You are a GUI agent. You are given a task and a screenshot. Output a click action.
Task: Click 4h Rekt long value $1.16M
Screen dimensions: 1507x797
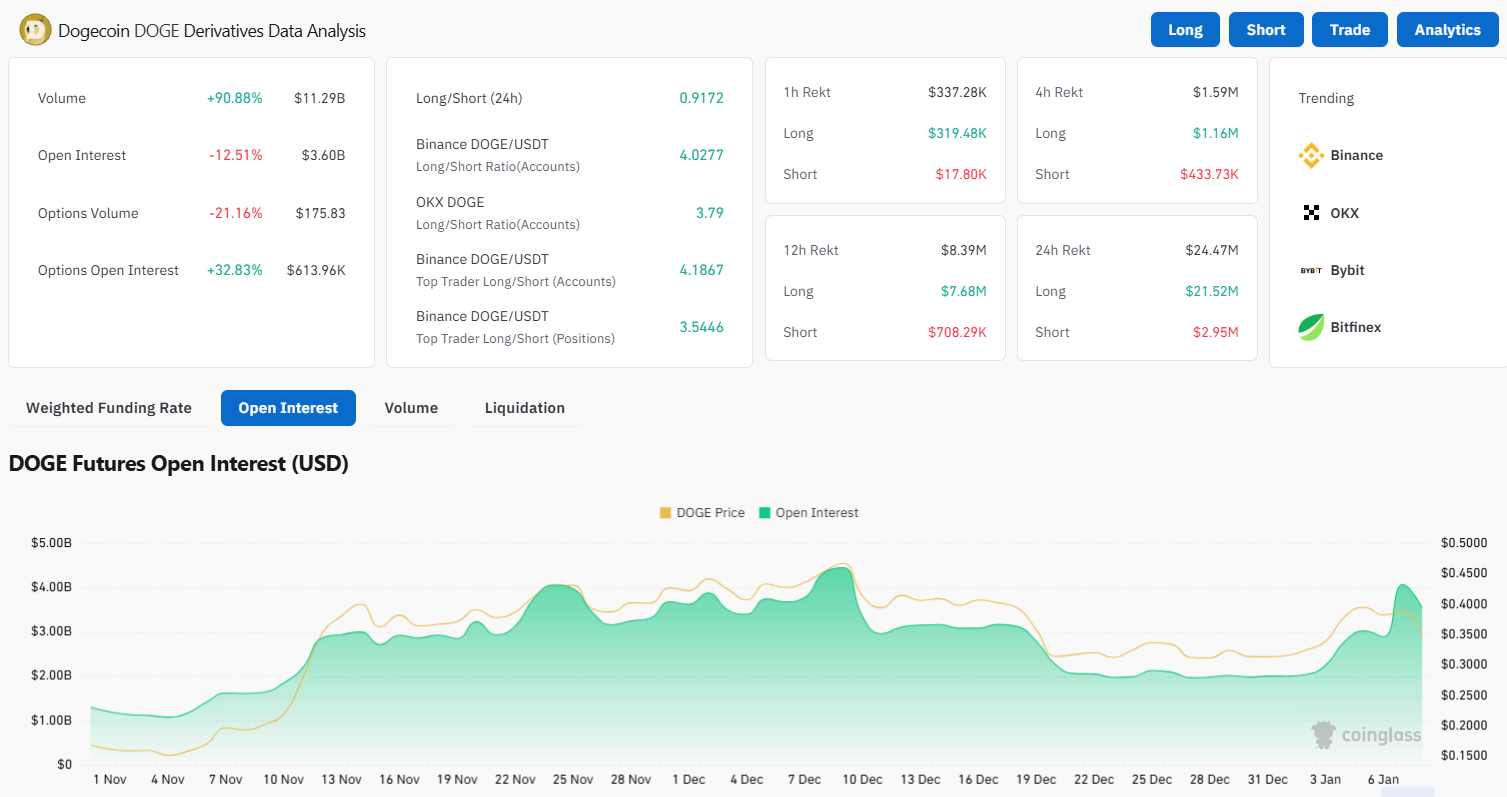pos(1215,133)
